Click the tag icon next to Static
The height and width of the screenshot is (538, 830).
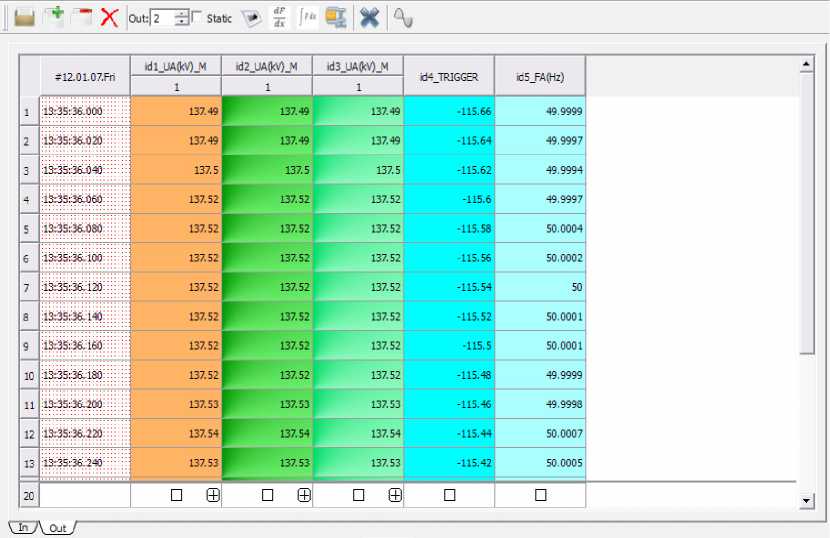pos(252,19)
